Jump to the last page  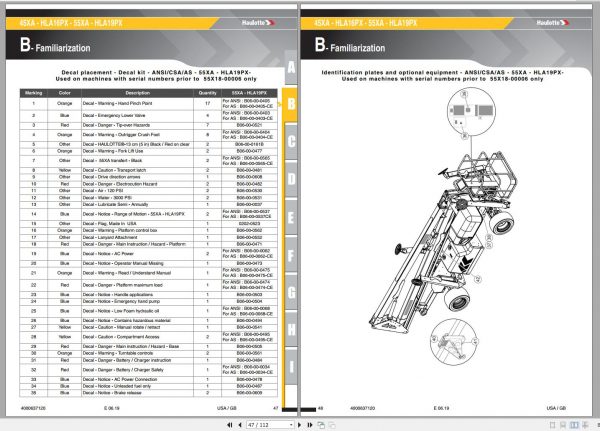tap(310, 425)
